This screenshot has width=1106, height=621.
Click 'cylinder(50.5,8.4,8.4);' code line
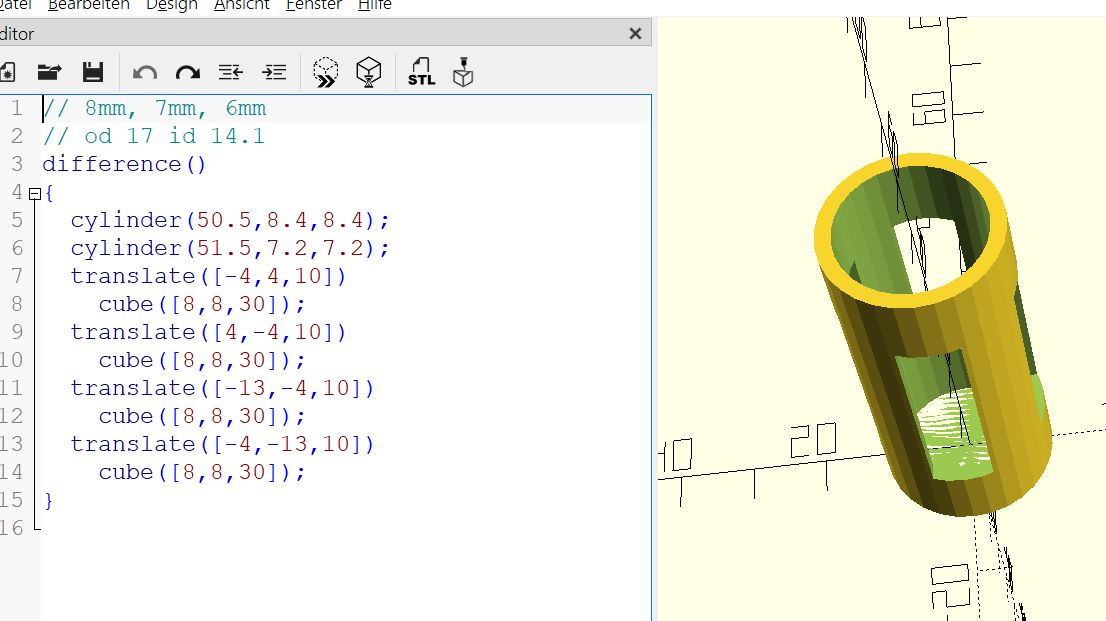[230, 220]
